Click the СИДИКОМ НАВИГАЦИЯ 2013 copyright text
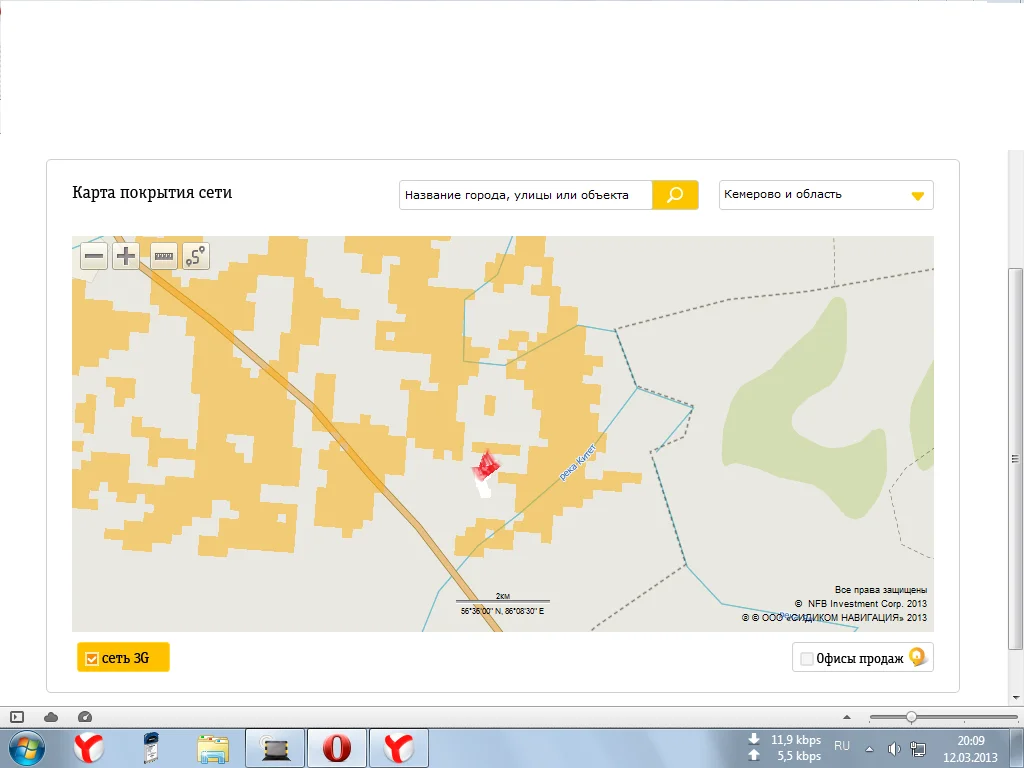 (x=834, y=617)
